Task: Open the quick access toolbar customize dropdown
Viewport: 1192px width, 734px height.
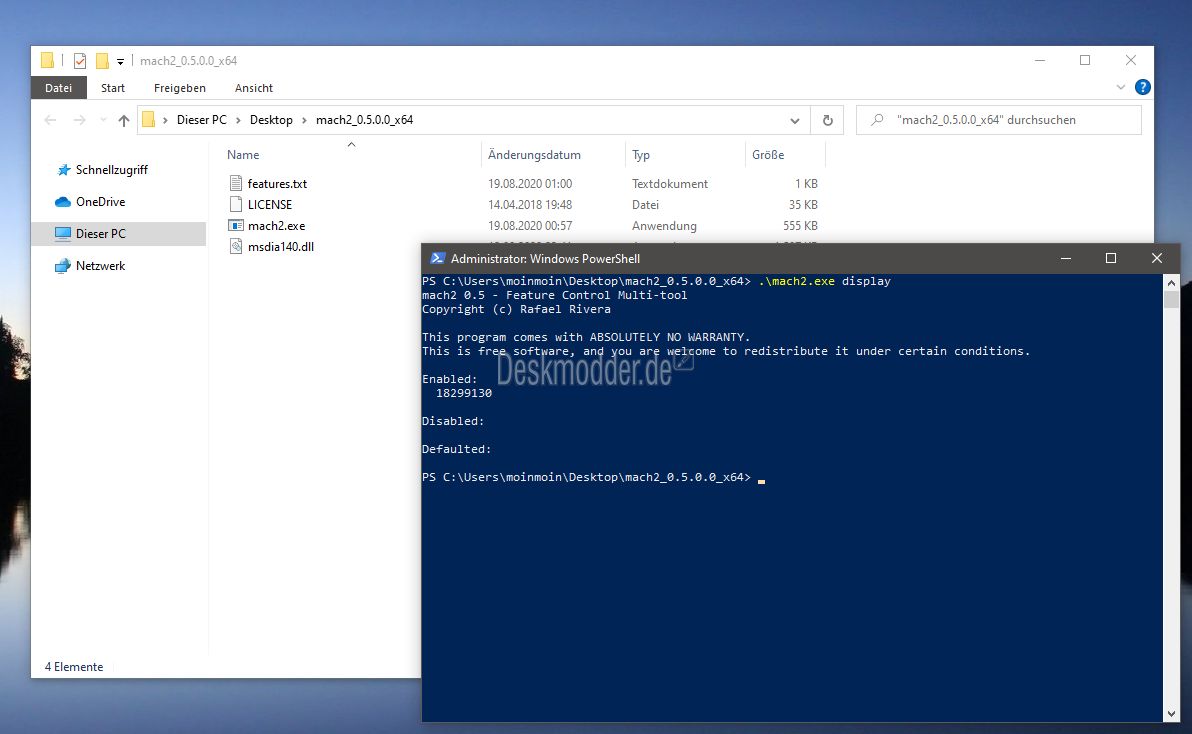Action: pyautogui.click(x=120, y=62)
